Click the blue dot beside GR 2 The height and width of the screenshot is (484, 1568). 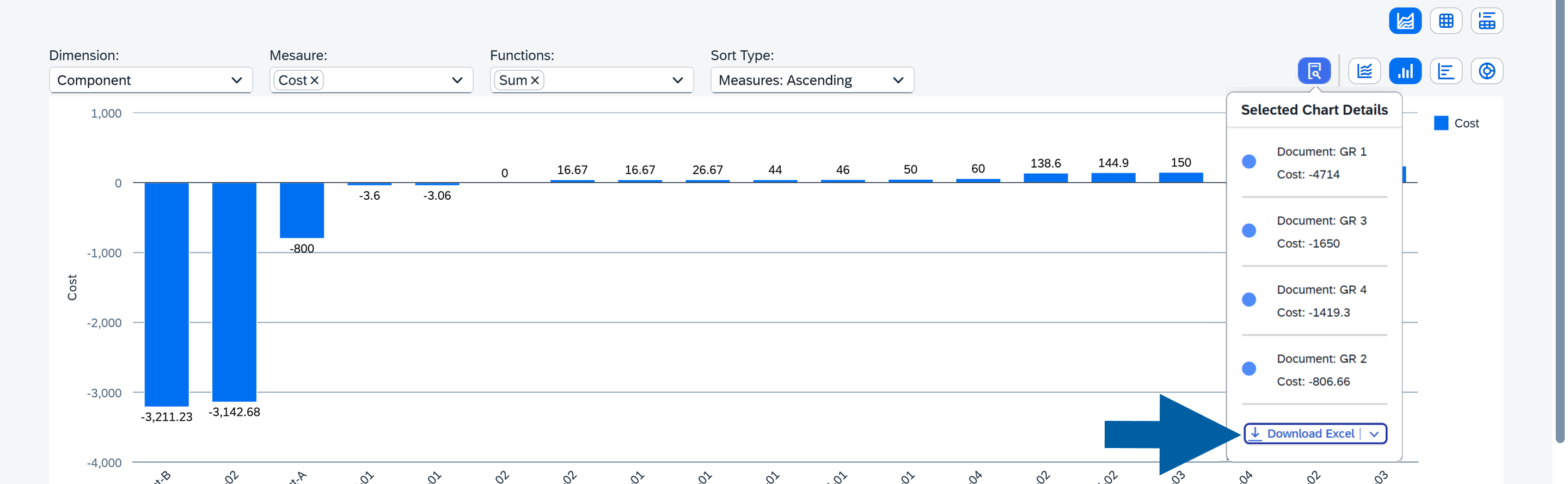click(1248, 369)
